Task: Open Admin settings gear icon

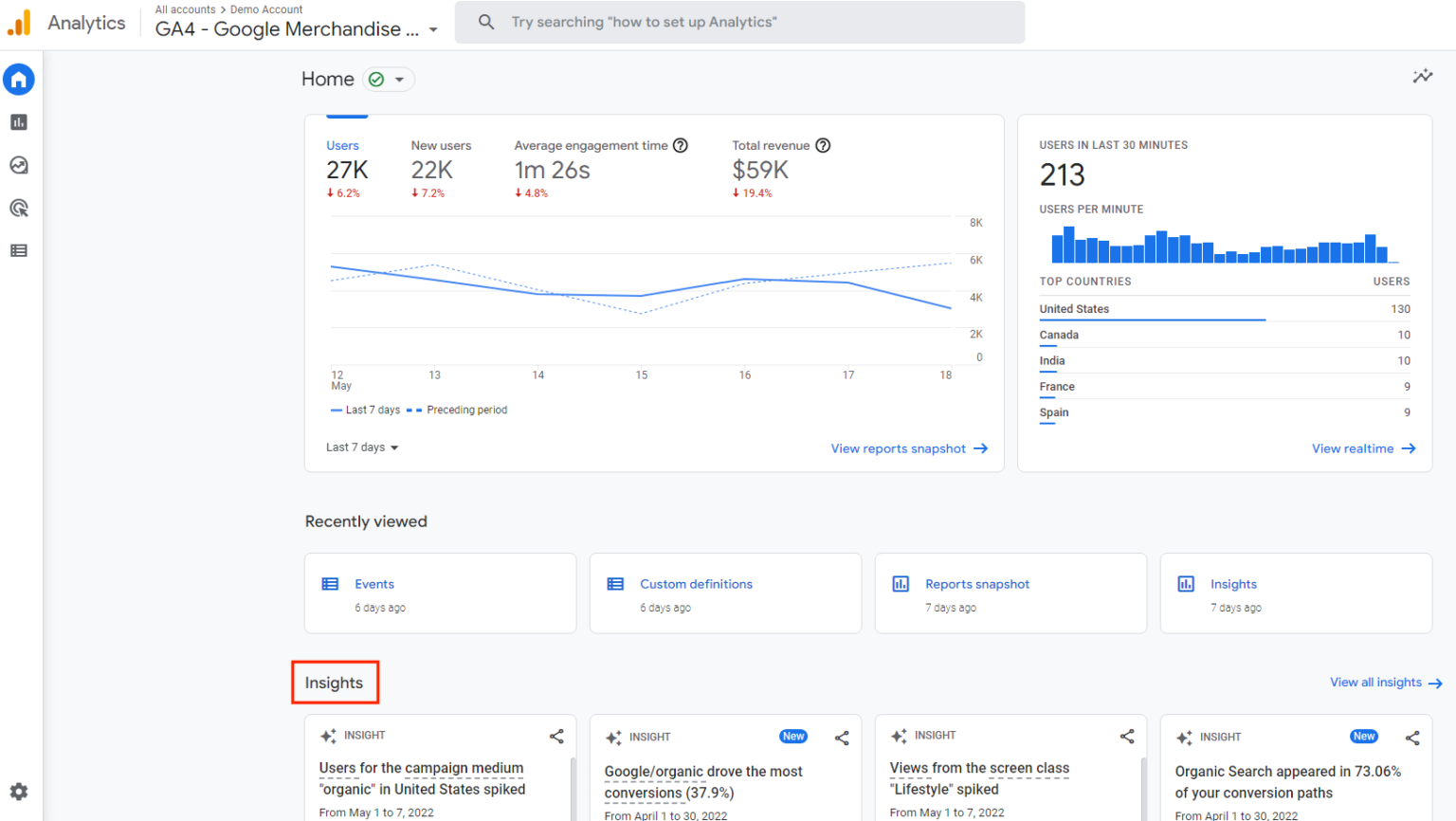Action: [19, 792]
